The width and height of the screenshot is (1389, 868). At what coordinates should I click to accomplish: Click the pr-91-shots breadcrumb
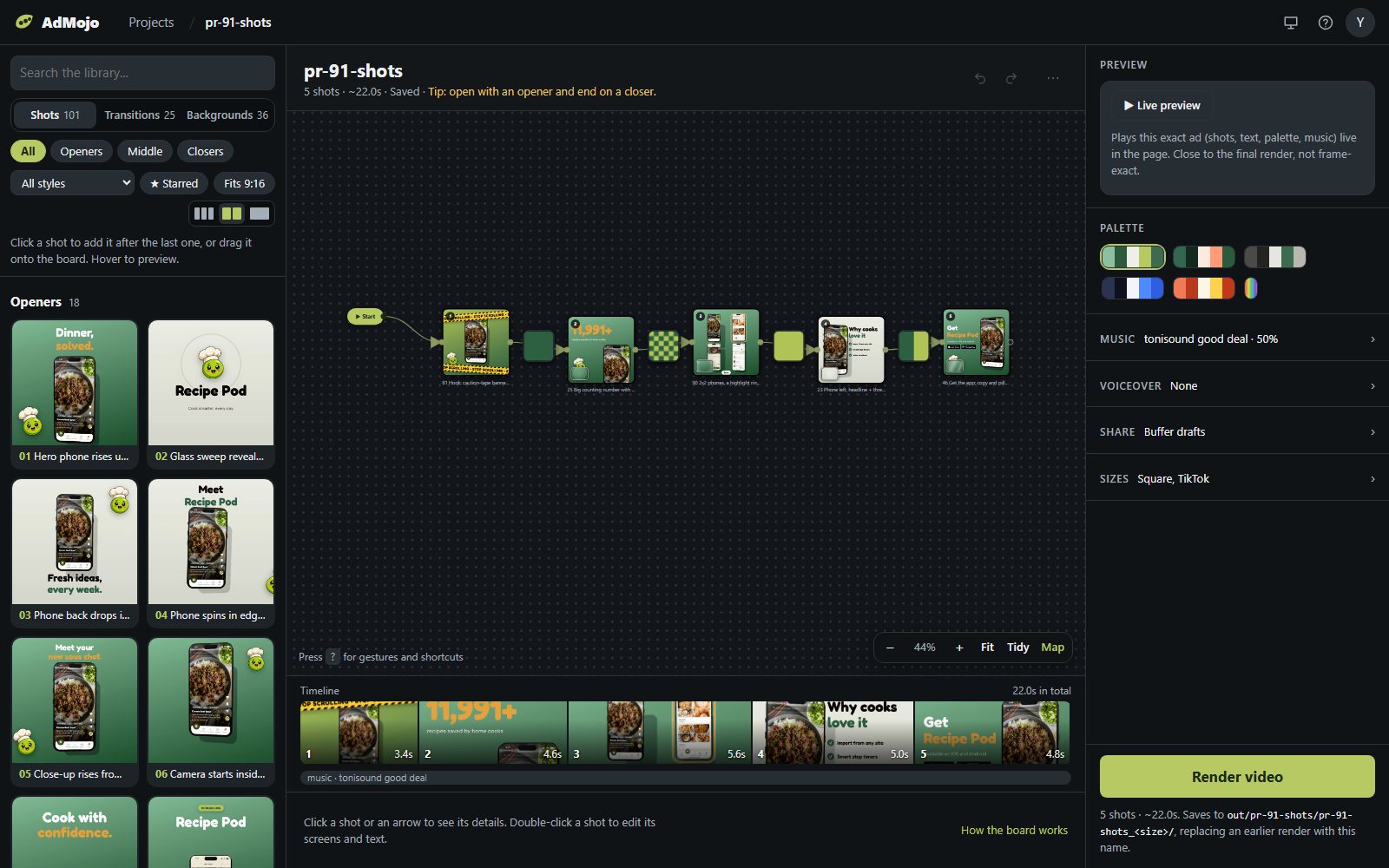coord(238,23)
